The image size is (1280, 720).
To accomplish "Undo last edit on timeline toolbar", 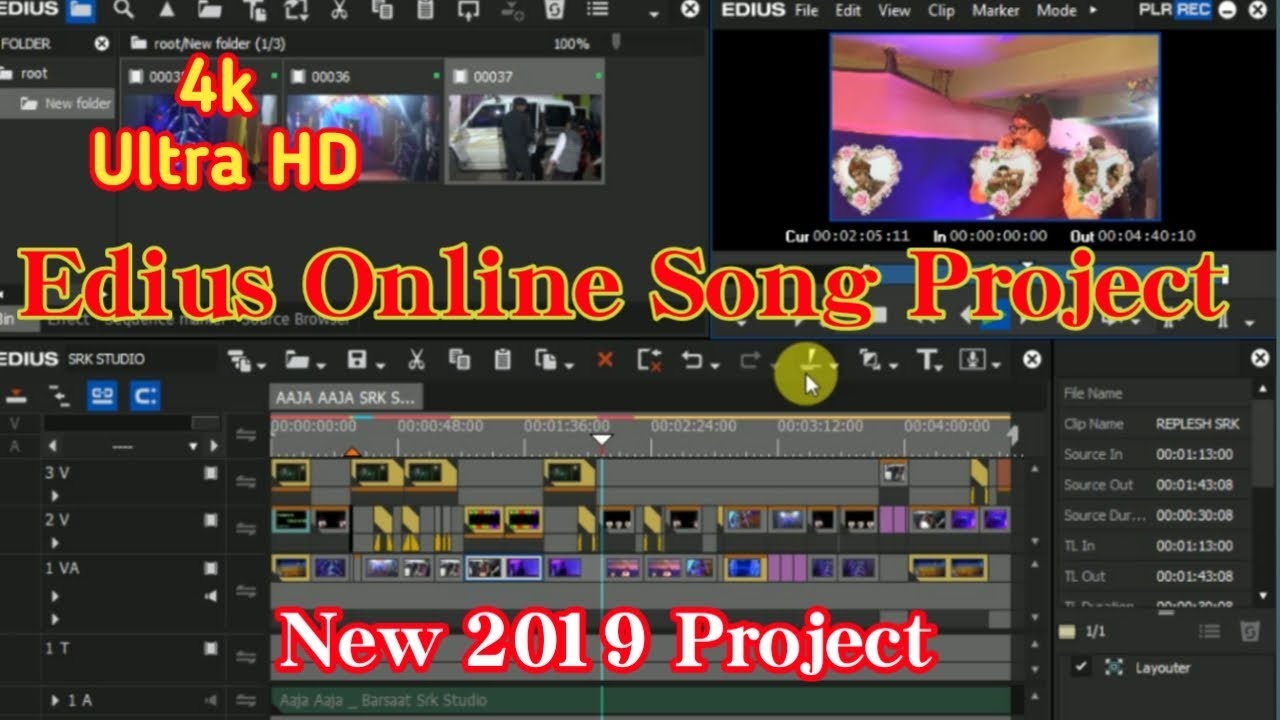I will [692, 360].
